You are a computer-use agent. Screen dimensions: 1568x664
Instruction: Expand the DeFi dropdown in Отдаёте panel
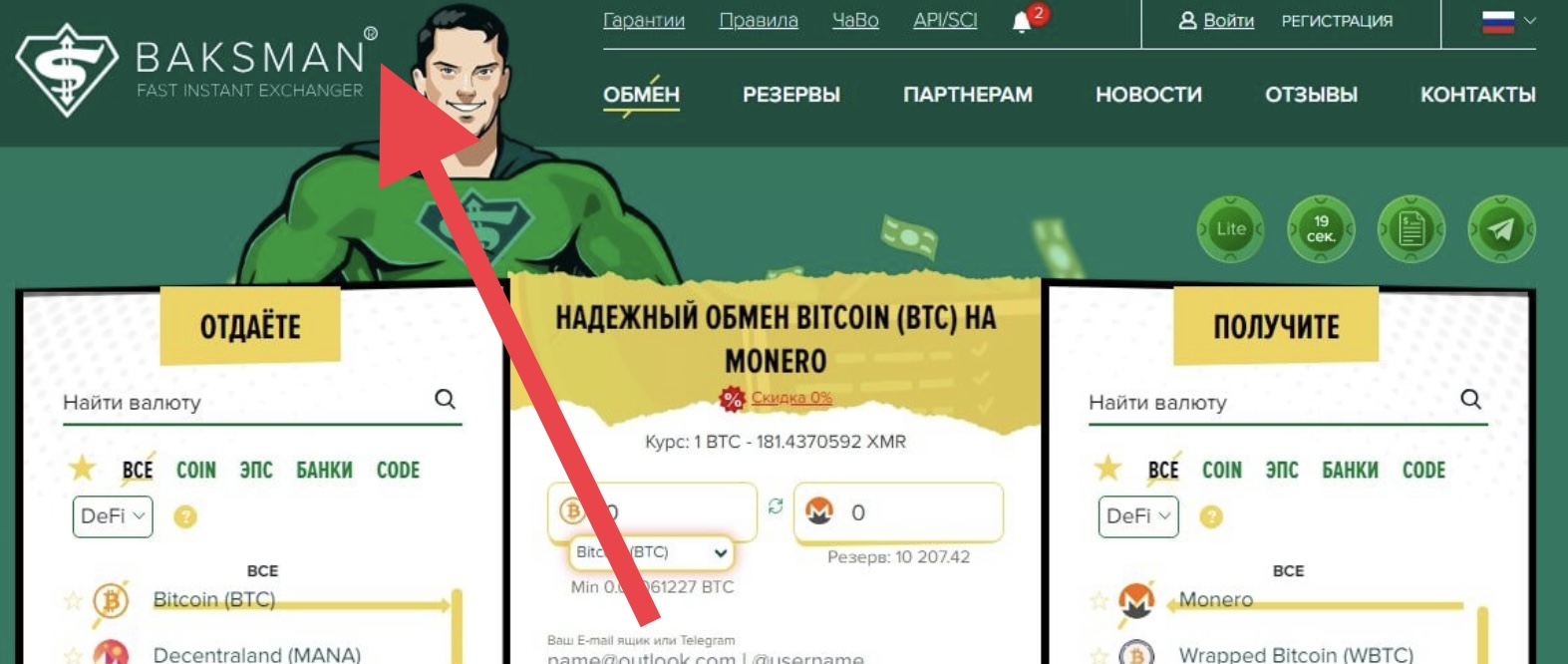tap(113, 516)
